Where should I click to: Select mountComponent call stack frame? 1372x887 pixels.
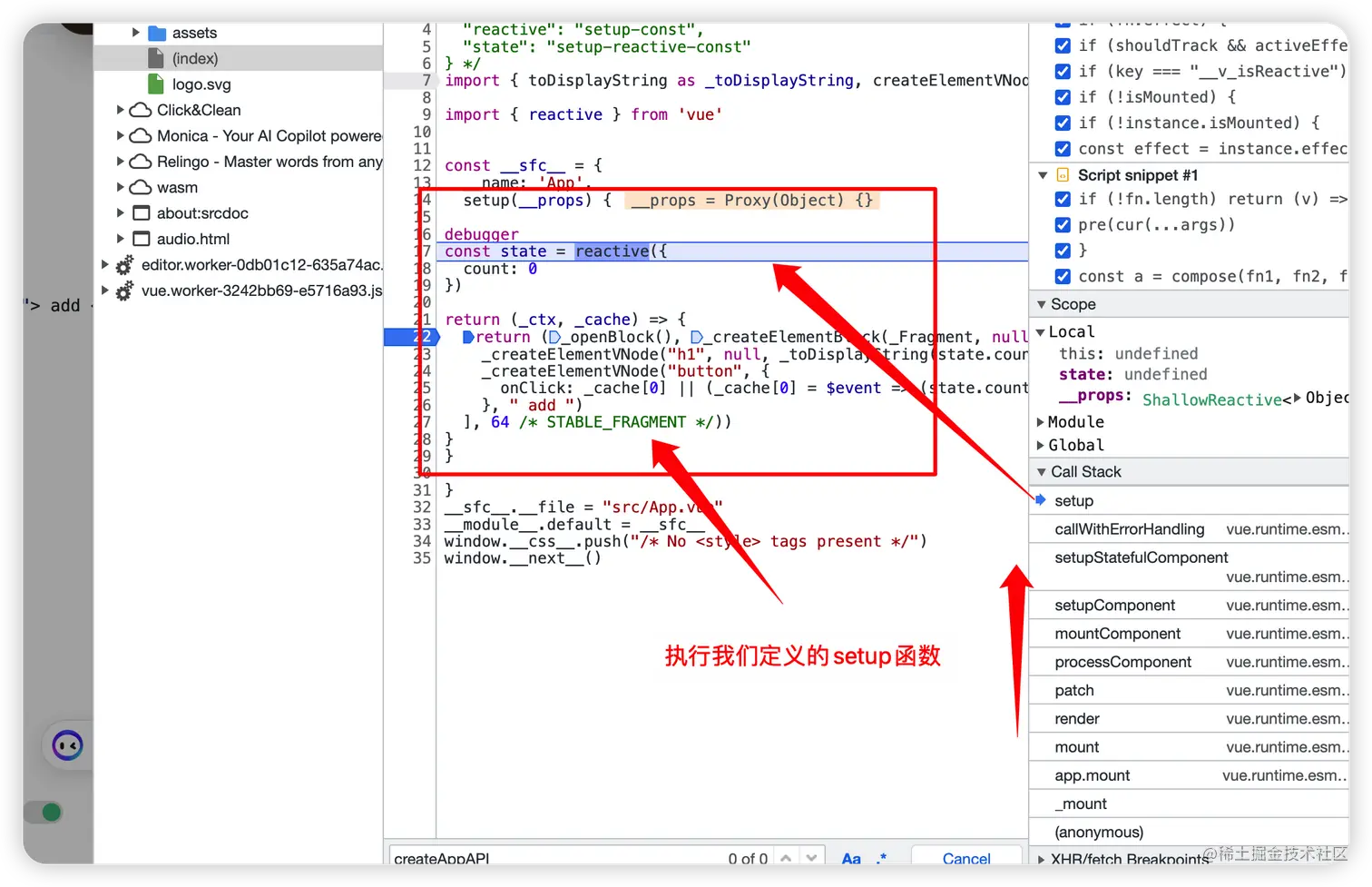(x=1190, y=634)
